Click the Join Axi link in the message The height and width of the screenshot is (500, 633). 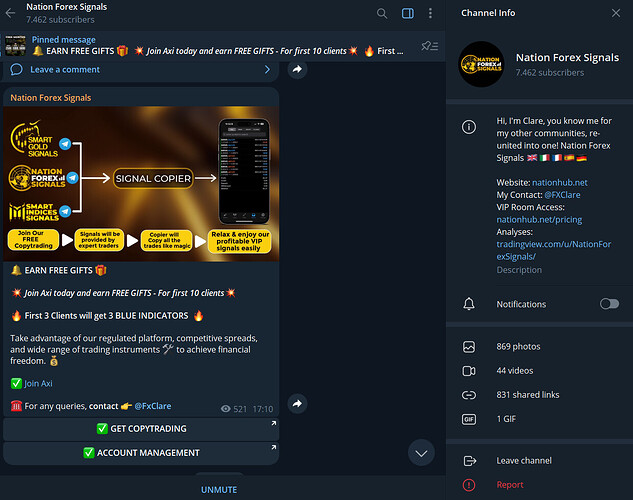pos(38,383)
